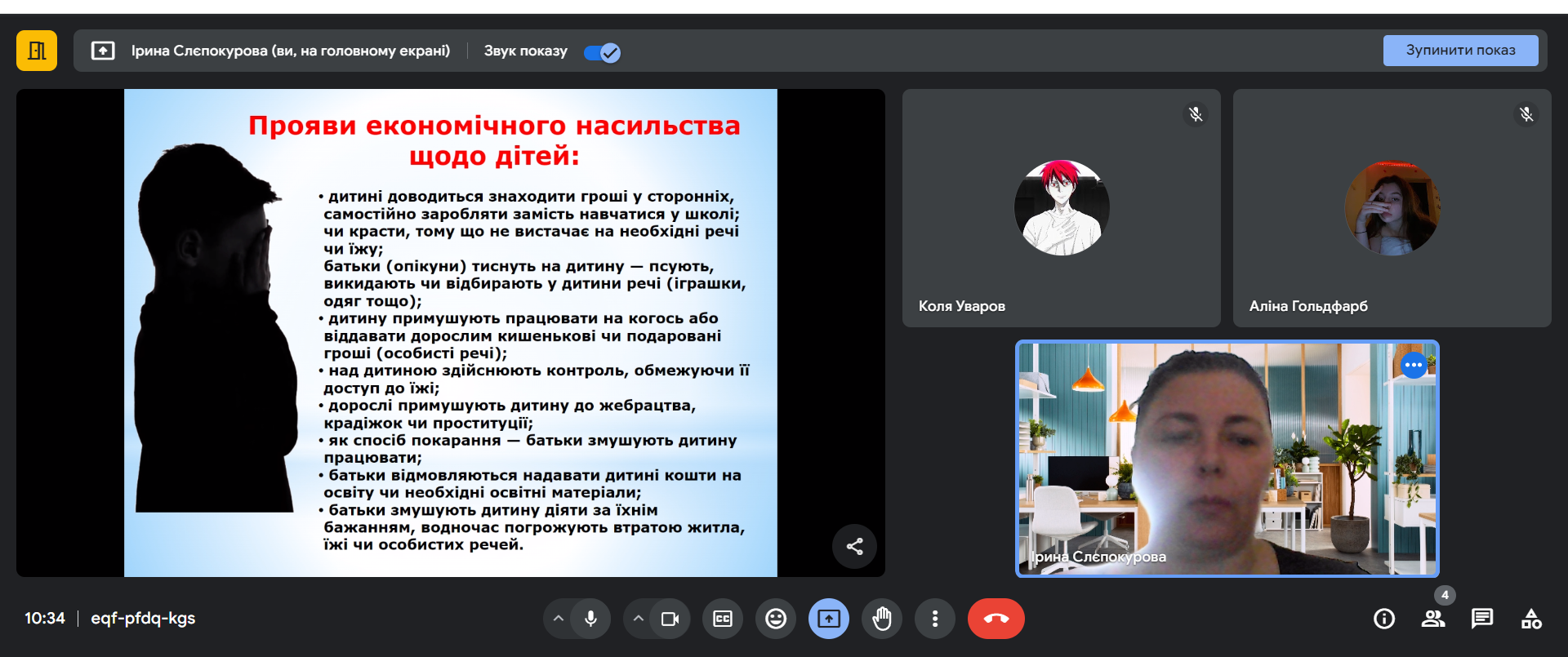Expand microphone options arrow
The image size is (1568, 657).
coord(559,619)
